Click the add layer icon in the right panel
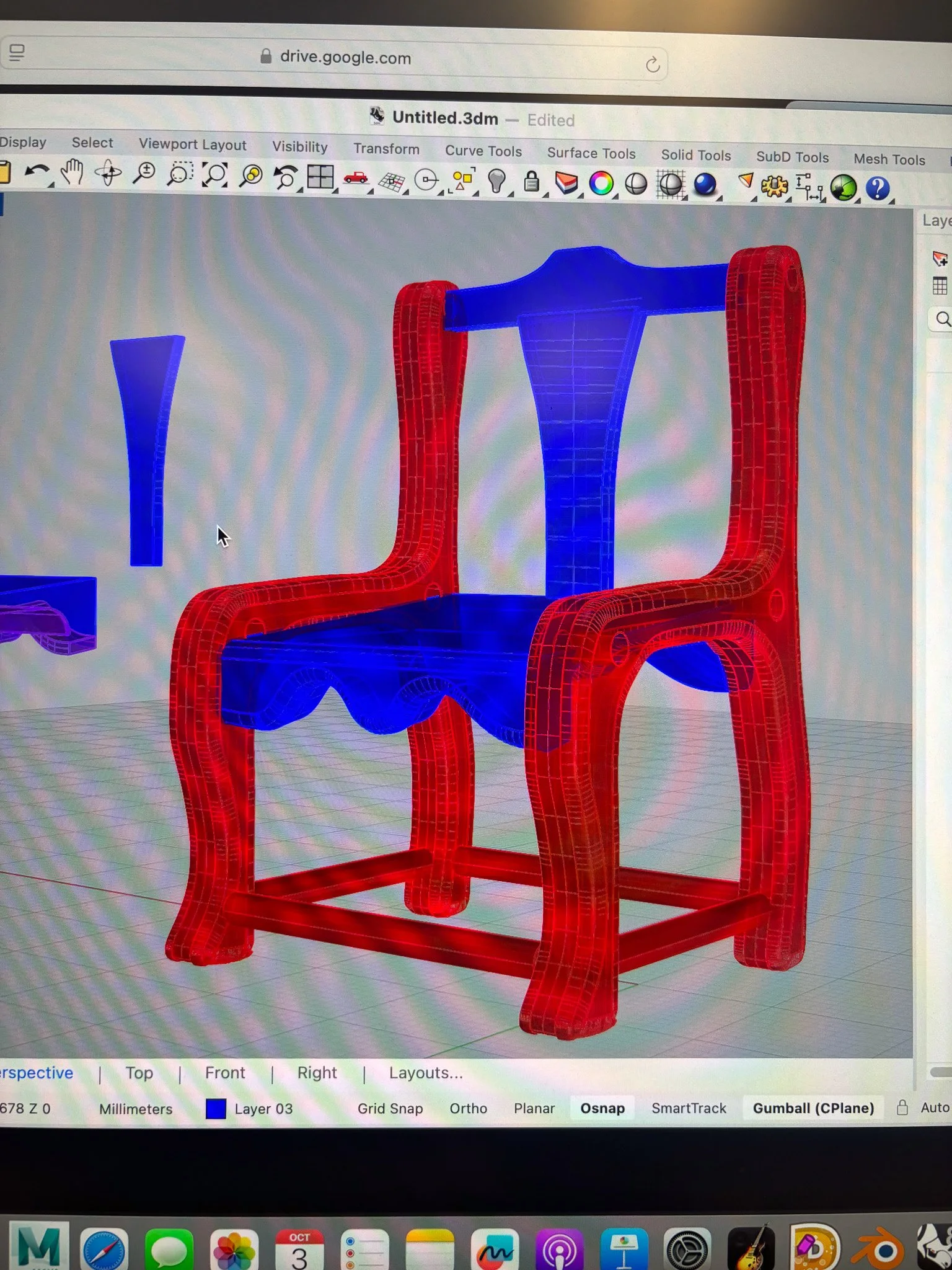The width and height of the screenshot is (952, 1270). pyautogui.click(x=940, y=259)
